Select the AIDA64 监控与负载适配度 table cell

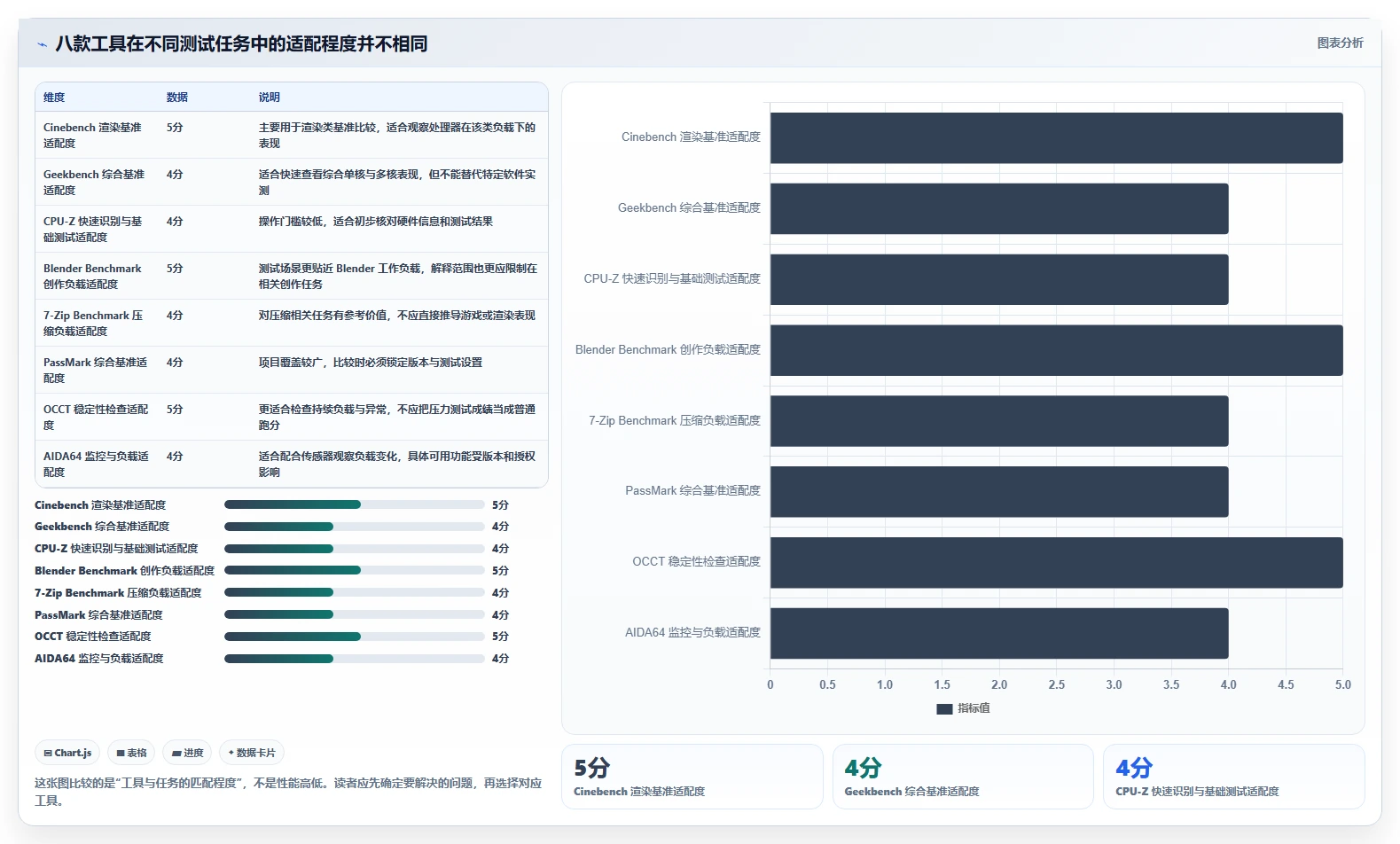(x=96, y=464)
